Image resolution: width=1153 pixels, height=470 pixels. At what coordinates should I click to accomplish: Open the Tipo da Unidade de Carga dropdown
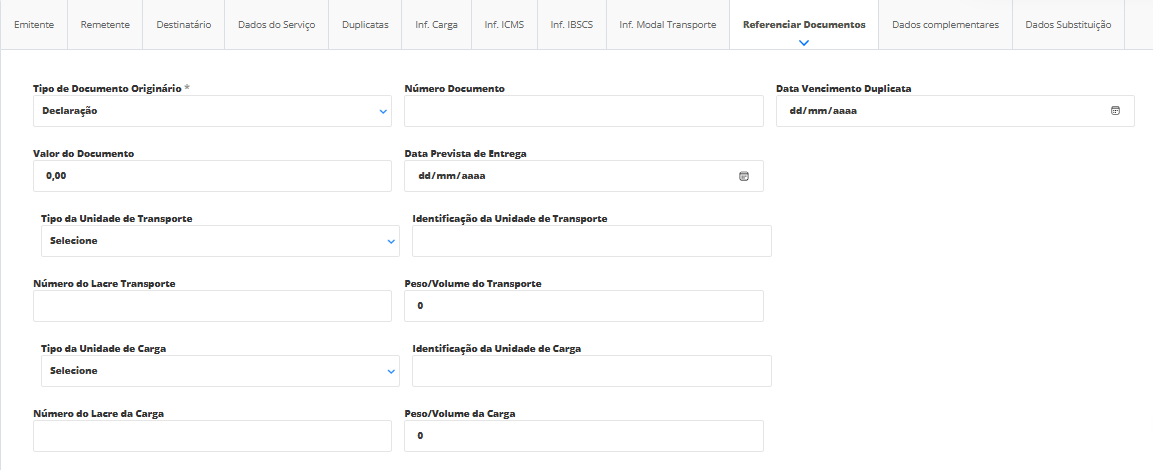(x=220, y=371)
